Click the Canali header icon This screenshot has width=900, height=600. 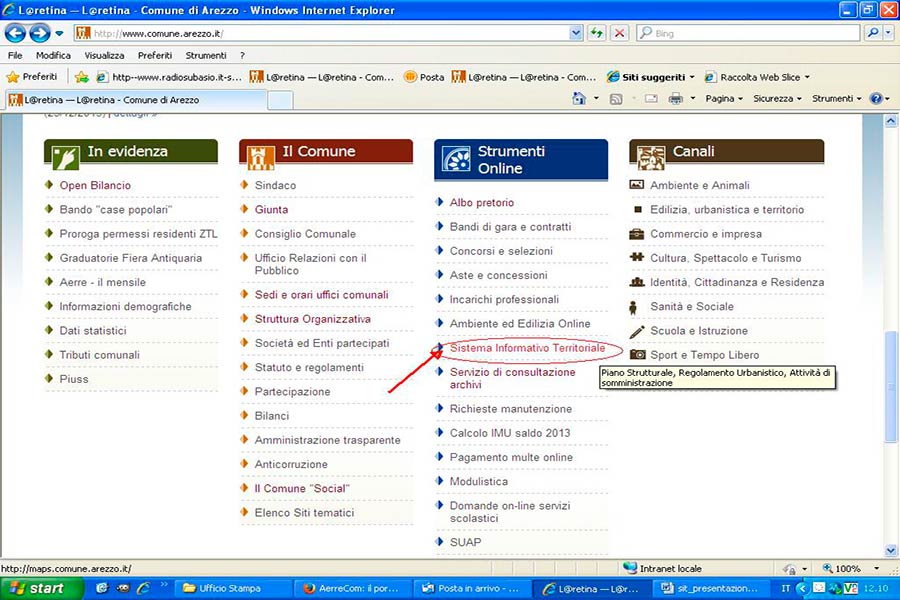(x=651, y=157)
